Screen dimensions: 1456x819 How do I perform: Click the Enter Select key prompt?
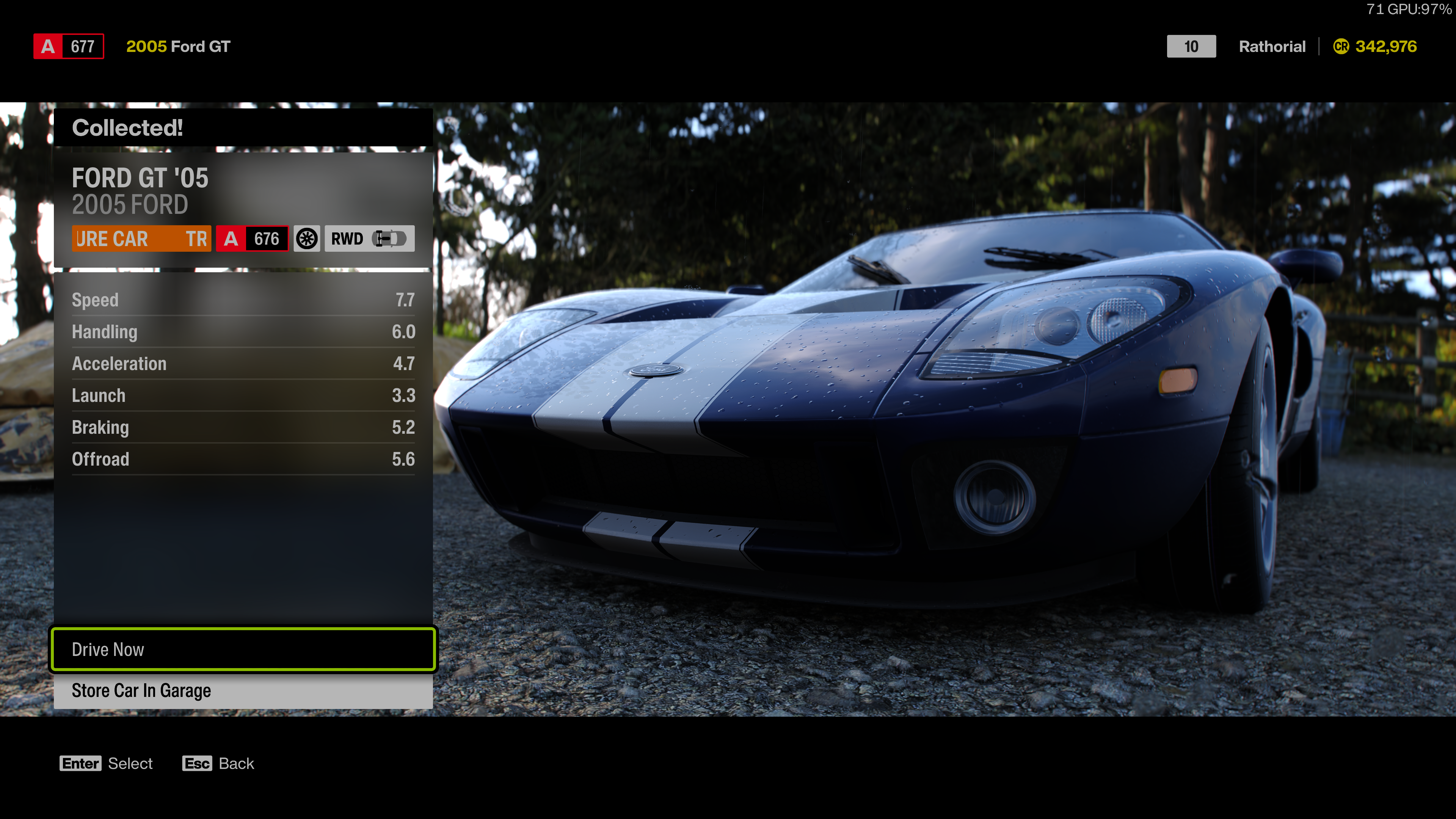click(106, 764)
